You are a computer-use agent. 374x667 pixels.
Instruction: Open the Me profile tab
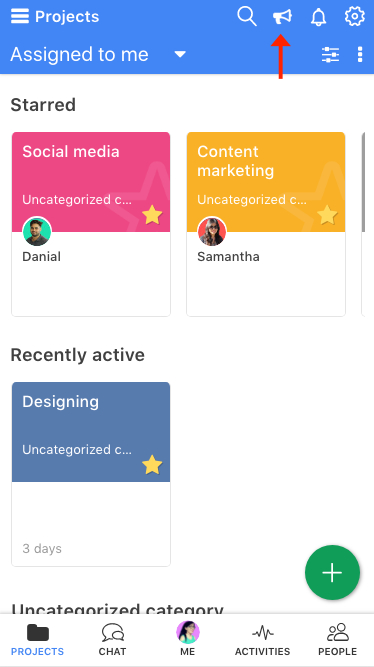click(188, 640)
